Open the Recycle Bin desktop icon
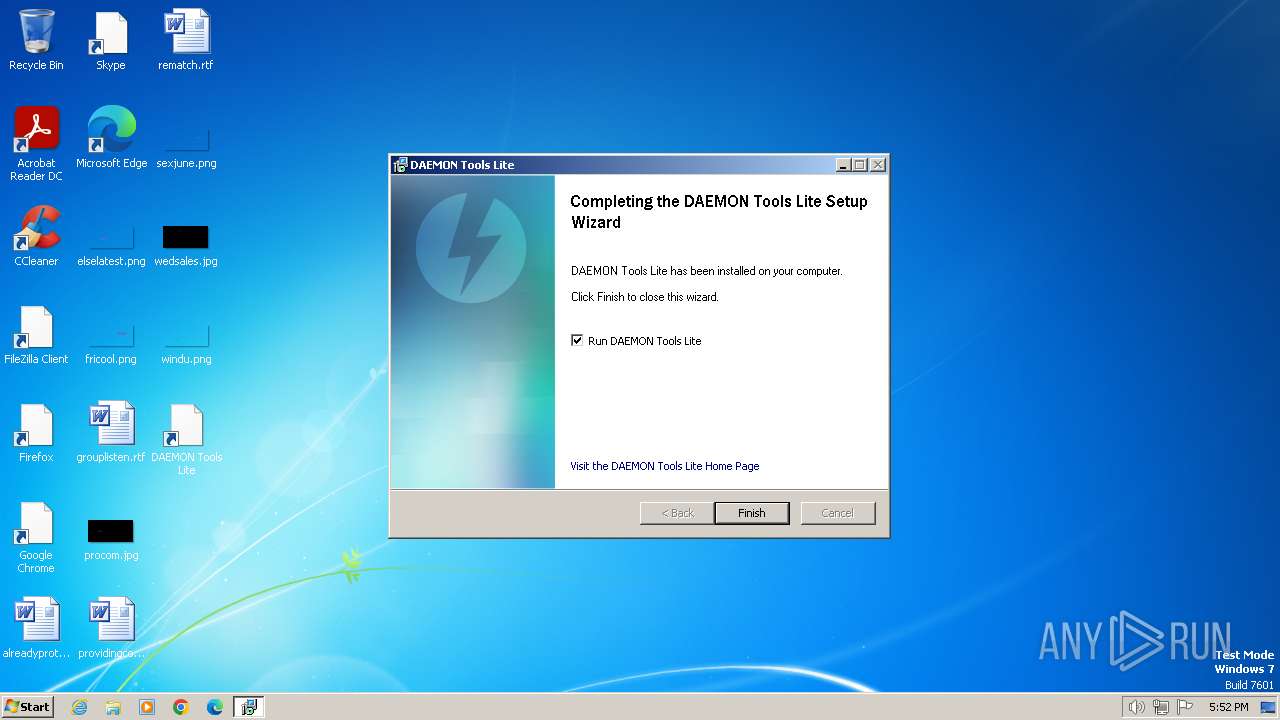 [36, 41]
